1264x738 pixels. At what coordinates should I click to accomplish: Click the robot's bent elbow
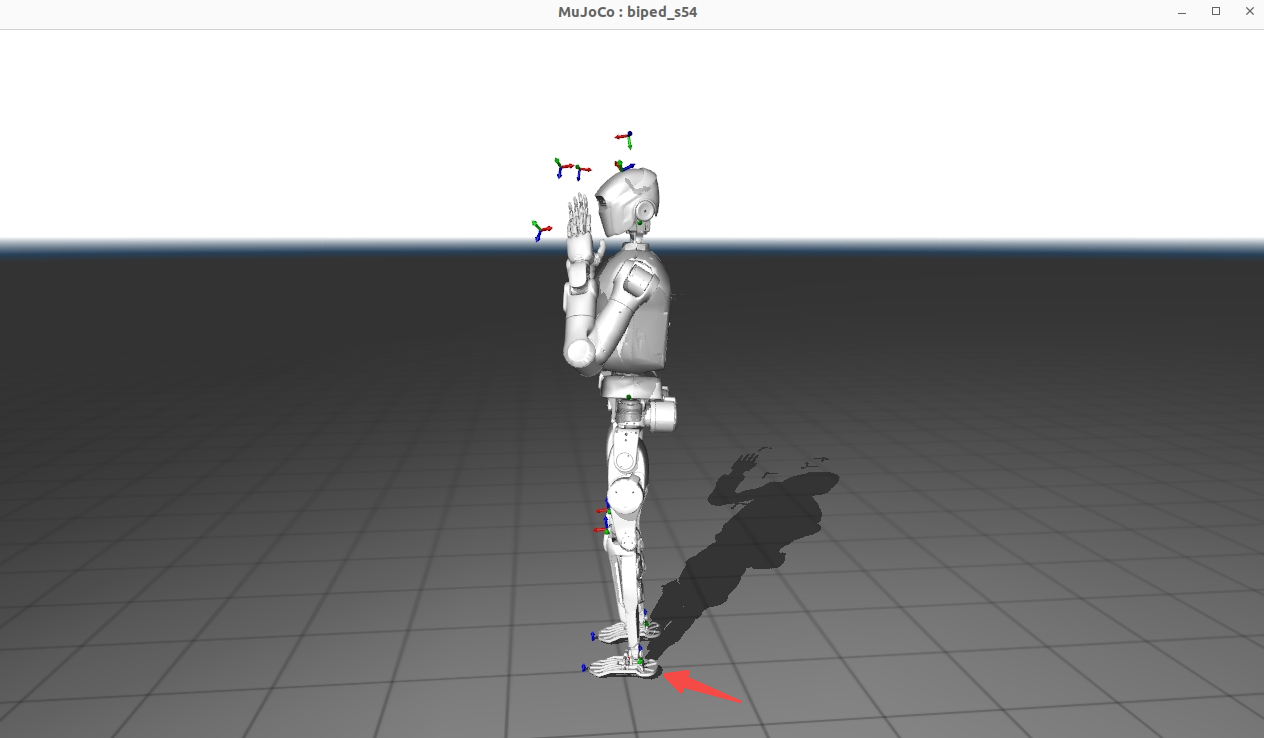coord(580,350)
